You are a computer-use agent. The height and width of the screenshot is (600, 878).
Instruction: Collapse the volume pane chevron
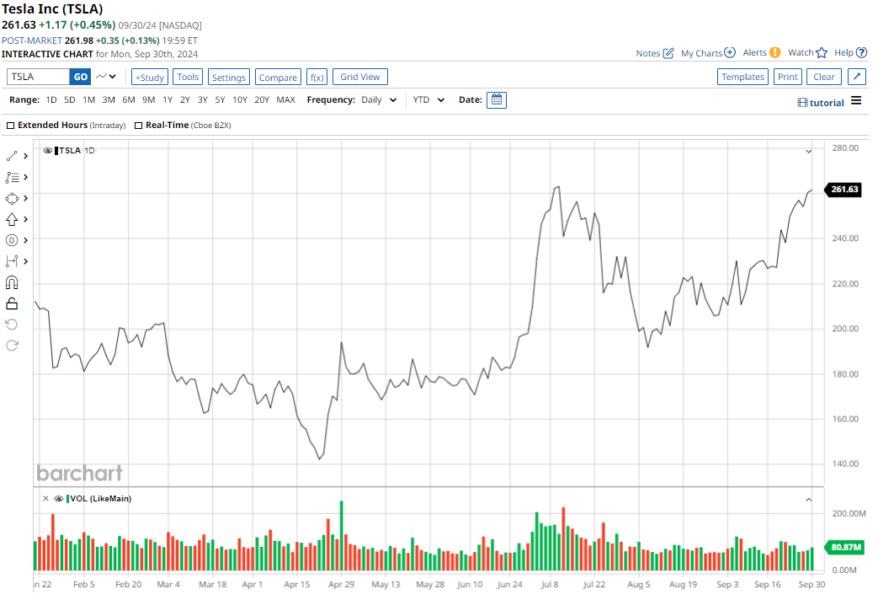(809, 499)
